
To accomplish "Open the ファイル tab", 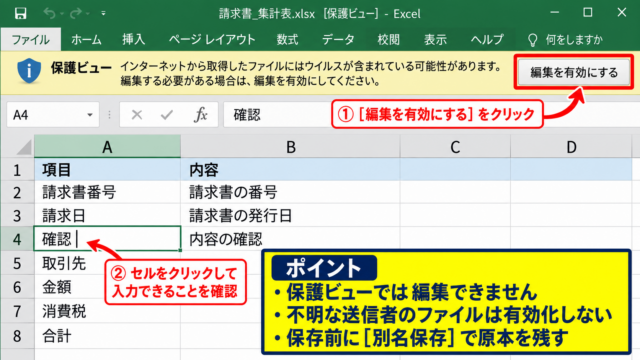I will point(31,40).
